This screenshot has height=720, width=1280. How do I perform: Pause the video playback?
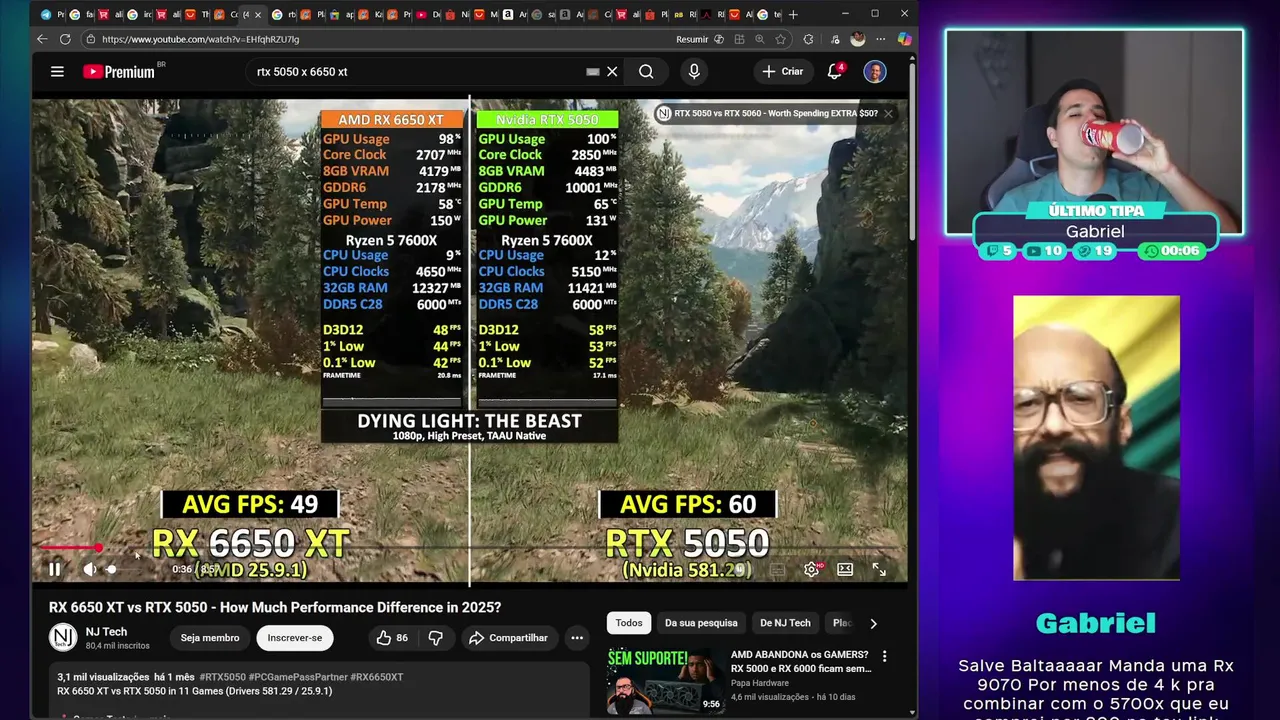point(55,569)
